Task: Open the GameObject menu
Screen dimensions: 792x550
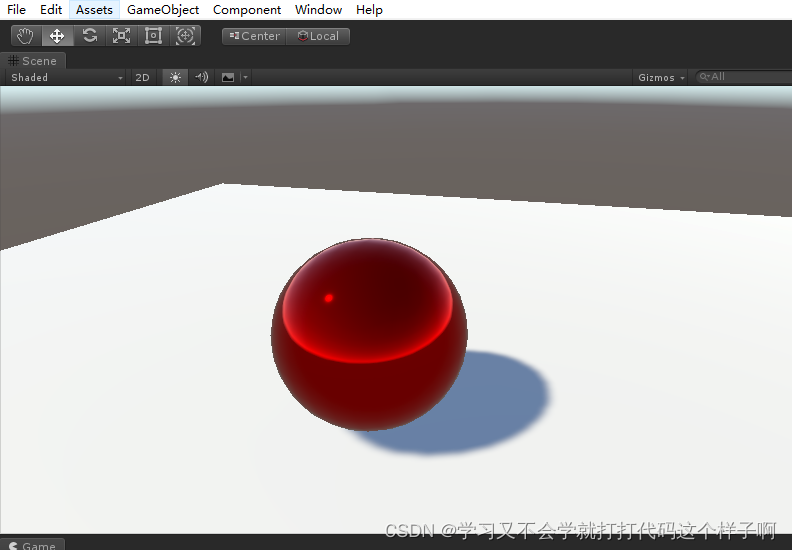Action: click(163, 10)
